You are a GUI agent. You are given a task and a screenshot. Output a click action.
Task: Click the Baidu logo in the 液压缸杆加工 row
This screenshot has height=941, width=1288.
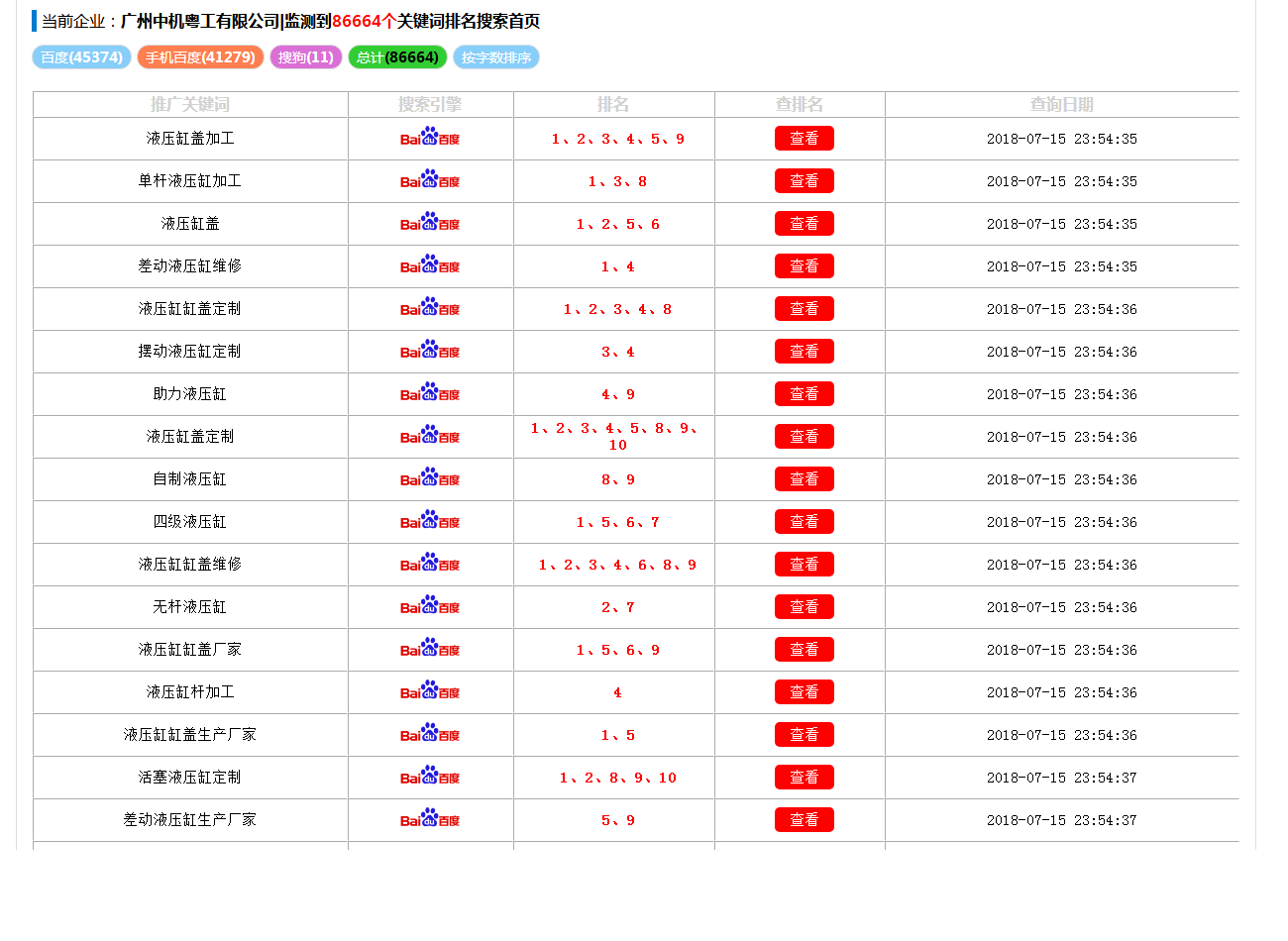(x=430, y=691)
